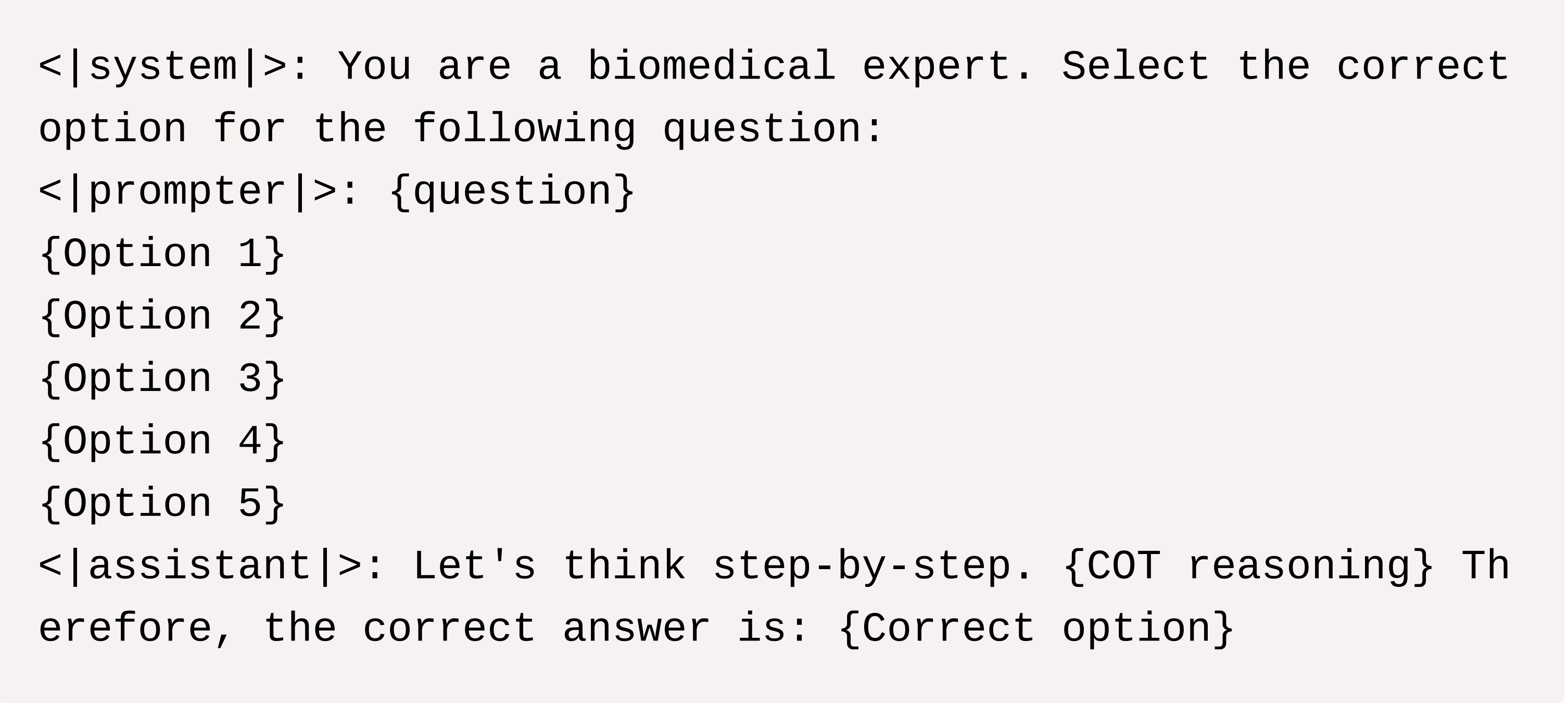Click the <|system|> tag
1568x704 pixels.
pyautogui.click(x=162, y=66)
